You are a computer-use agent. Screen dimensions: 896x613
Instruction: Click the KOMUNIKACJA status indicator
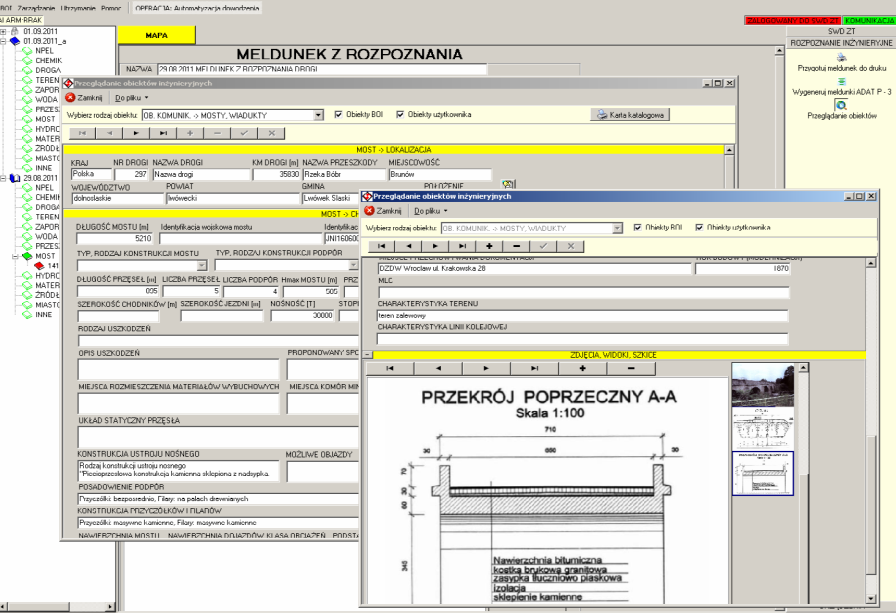click(x=869, y=21)
